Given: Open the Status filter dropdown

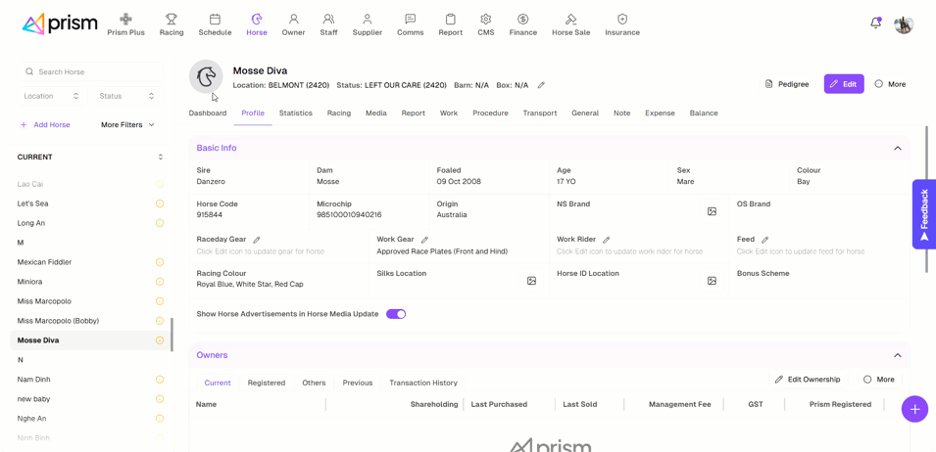Looking at the screenshot, I should [126, 96].
